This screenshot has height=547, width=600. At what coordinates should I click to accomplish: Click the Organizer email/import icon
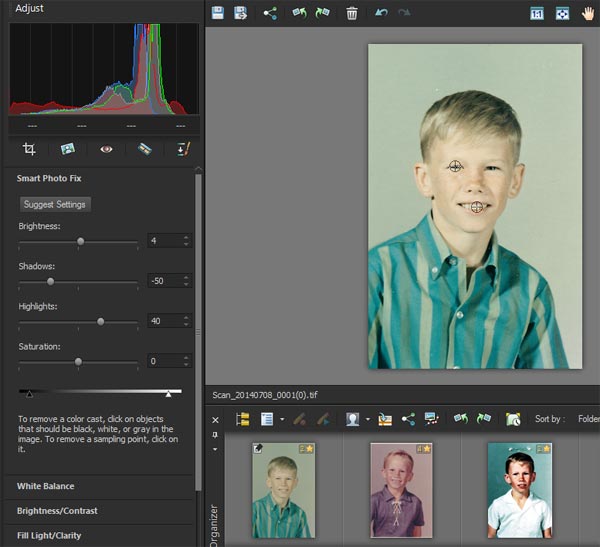[x=385, y=420]
